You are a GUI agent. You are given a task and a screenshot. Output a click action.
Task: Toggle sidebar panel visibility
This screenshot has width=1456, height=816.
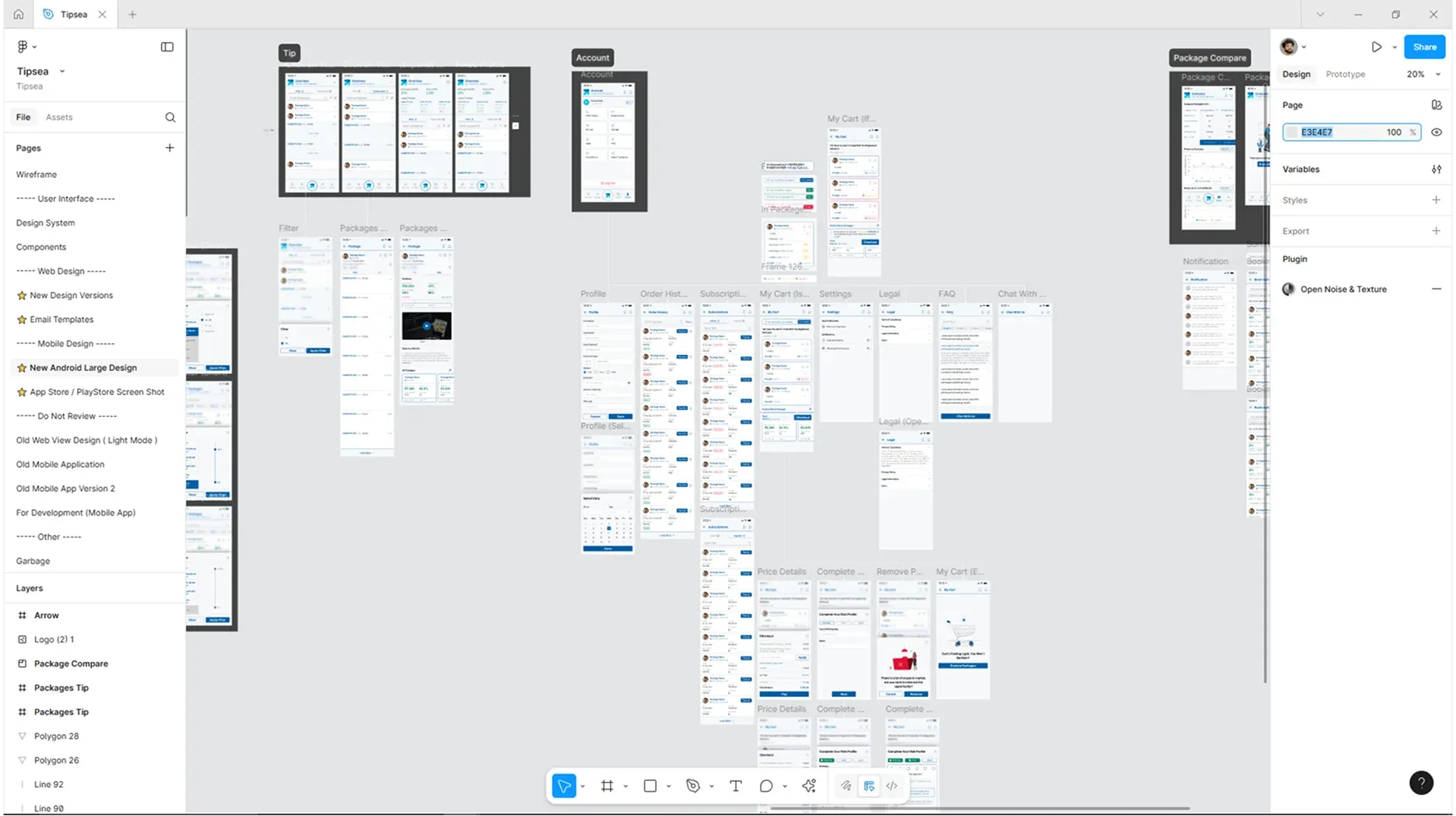167,47
